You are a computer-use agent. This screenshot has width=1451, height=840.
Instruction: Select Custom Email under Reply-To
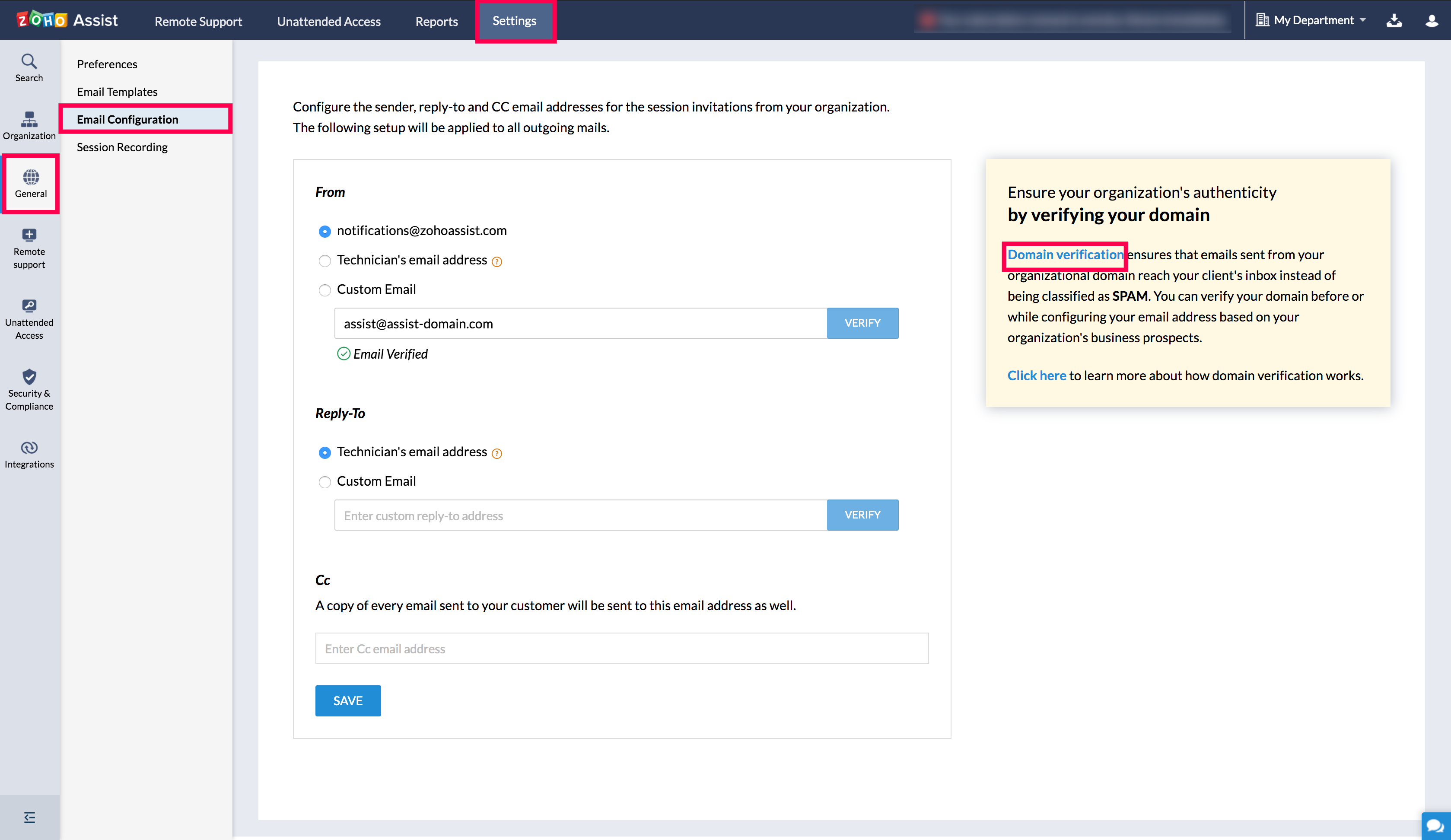(325, 482)
